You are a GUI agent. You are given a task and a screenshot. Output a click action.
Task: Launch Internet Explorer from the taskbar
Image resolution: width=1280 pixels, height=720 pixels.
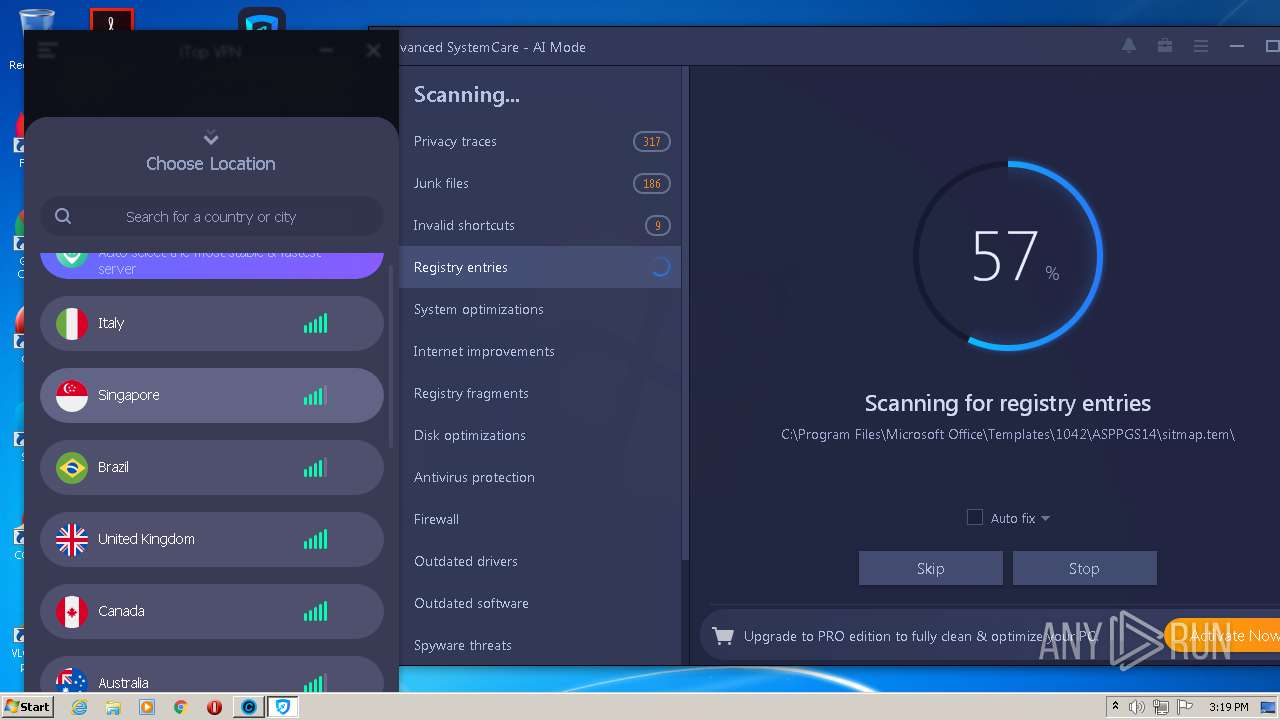pyautogui.click(x=79, y=707)
